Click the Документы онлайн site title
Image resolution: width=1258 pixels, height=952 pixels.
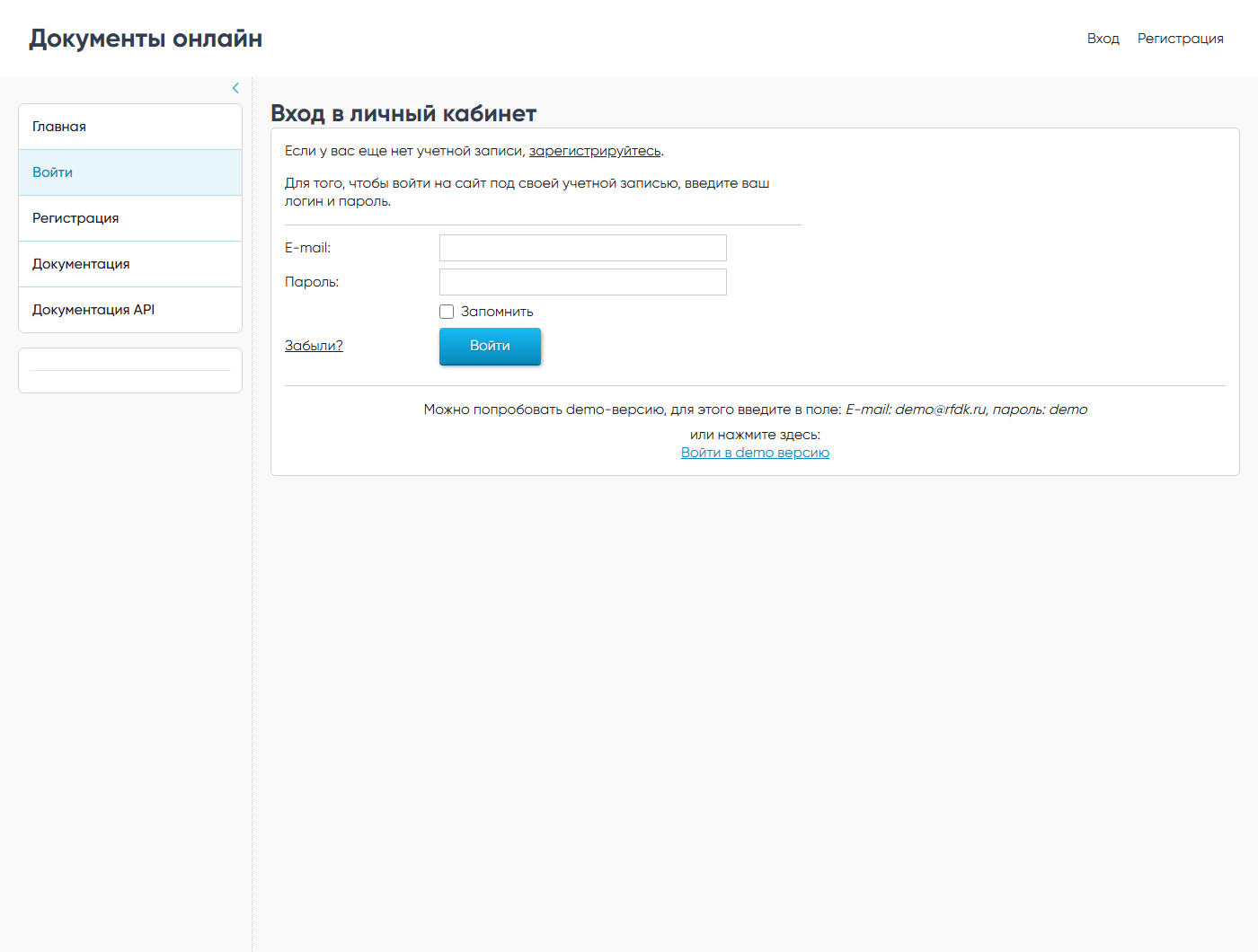146,39
